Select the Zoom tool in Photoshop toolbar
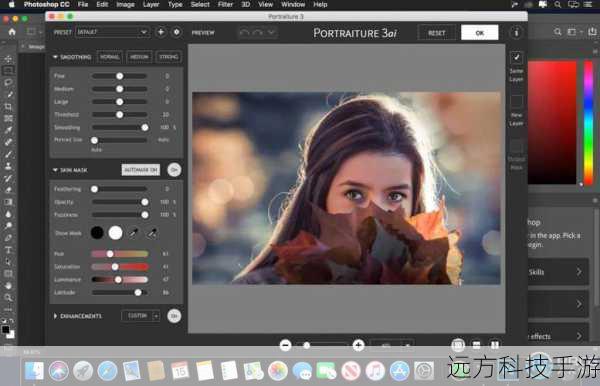Screen dimensions: 600x386 8,297
